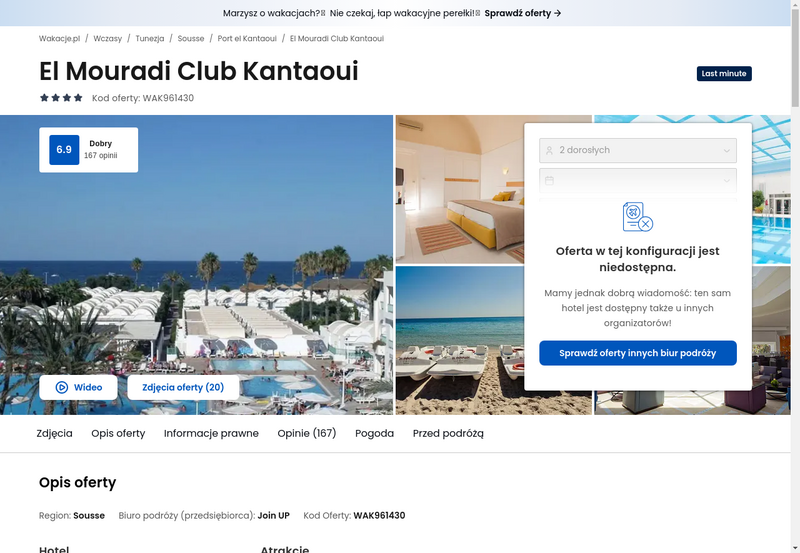Image resolution: width=800 pixels, height=553 pixels.
Task: Click the Last minute badge
Action: [724, 73]
